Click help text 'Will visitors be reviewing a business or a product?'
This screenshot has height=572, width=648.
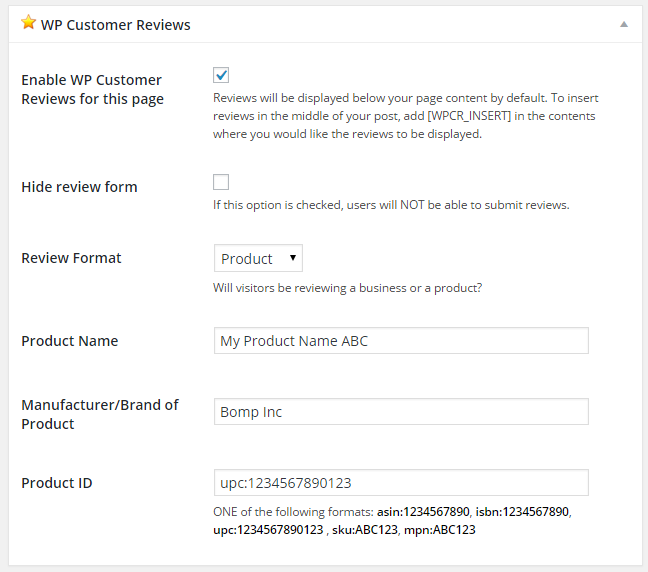[x=348, y=288]
